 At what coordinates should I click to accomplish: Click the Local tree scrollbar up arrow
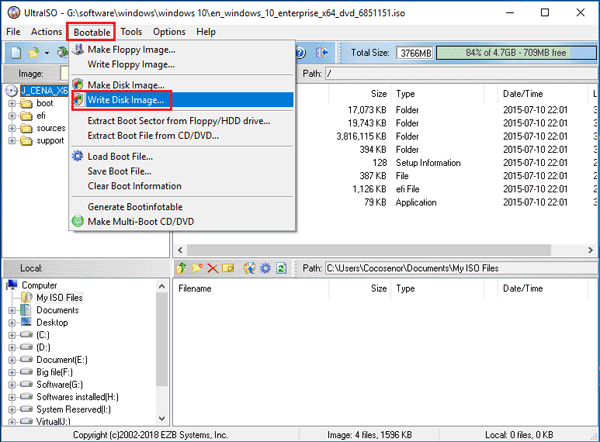click(x=162, y=286)
